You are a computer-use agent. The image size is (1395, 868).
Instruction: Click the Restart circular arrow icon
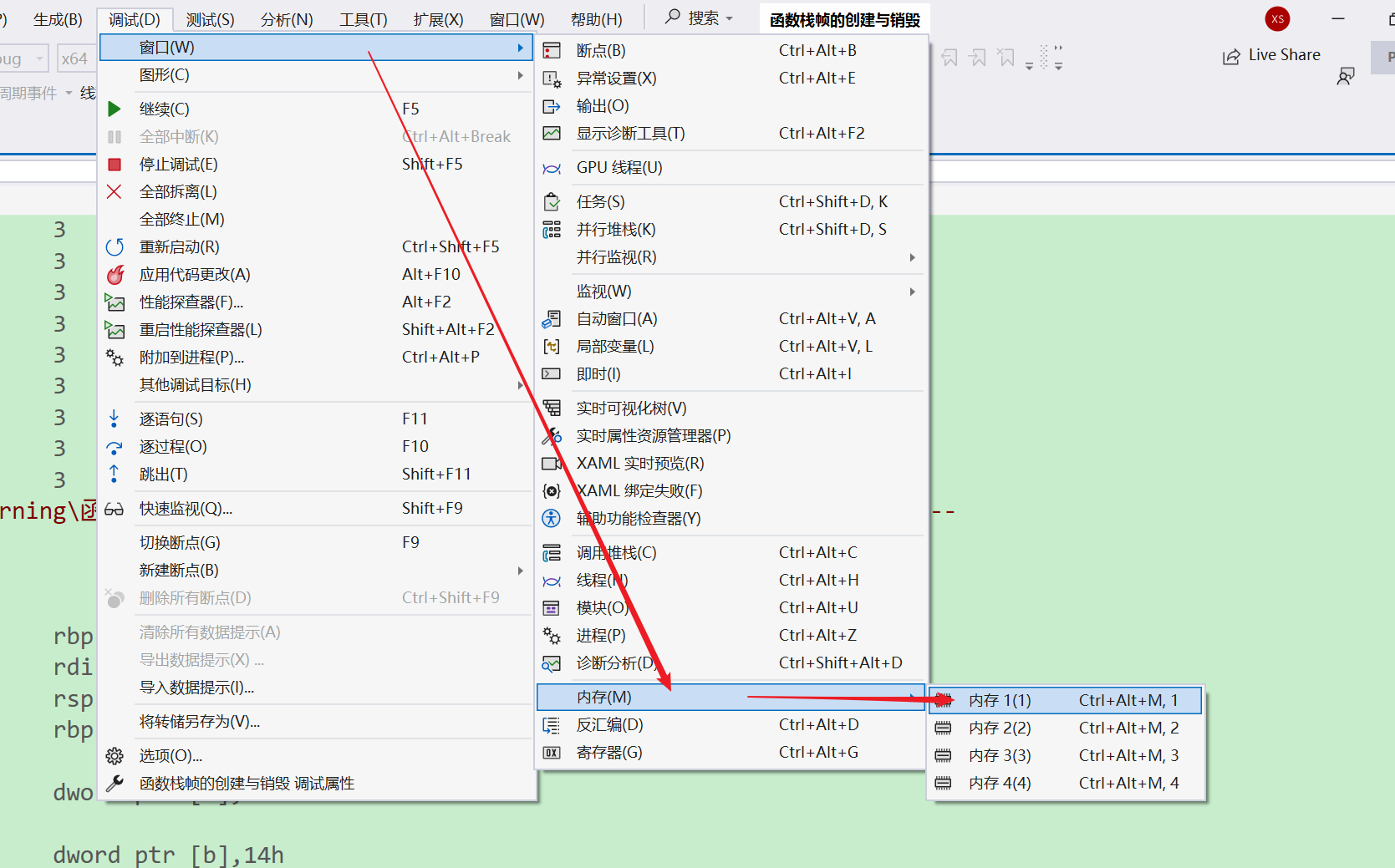pos(115,247)
